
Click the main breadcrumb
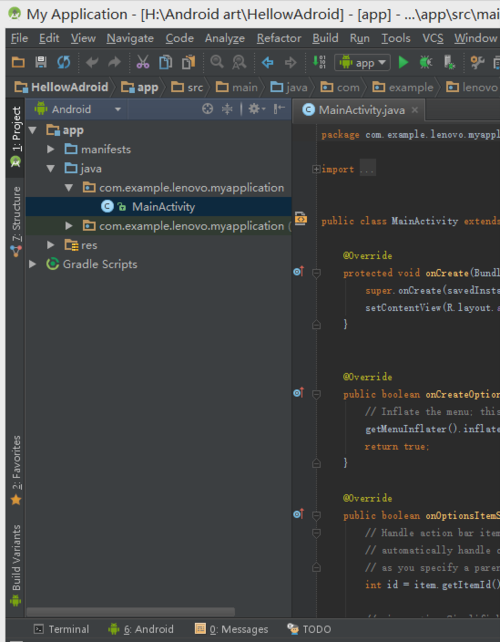point(237,87)
